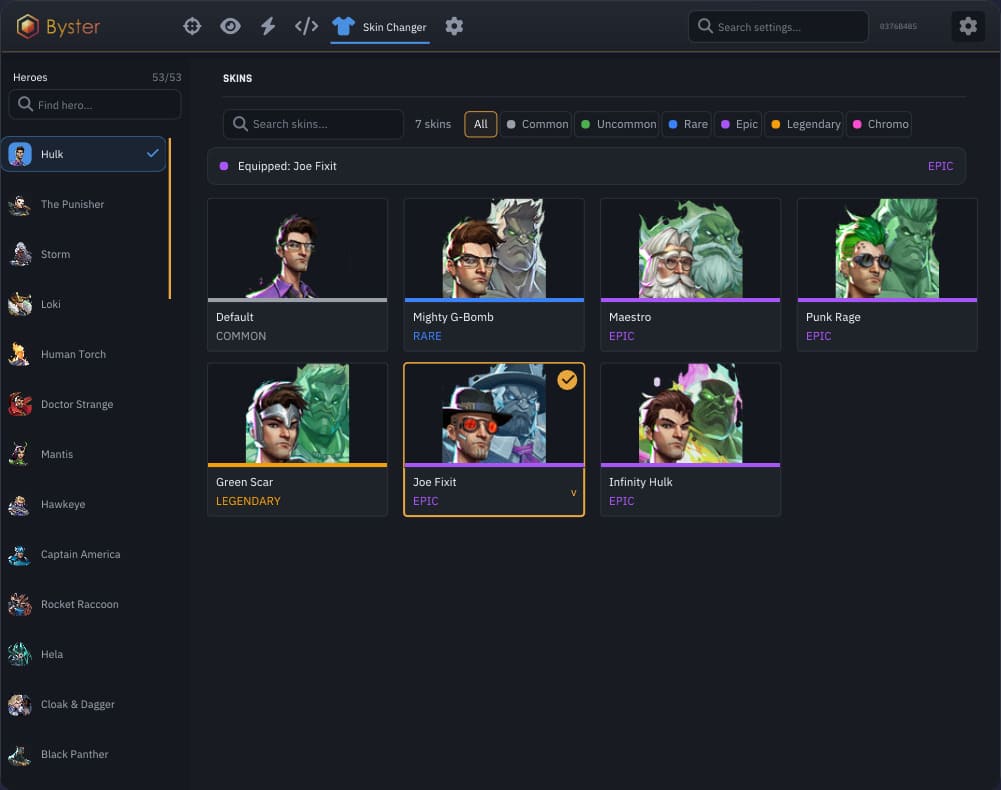Equip the Punk Rage skin
The width and height of the screenshot is (1001, 790).
tap(887, 275)
